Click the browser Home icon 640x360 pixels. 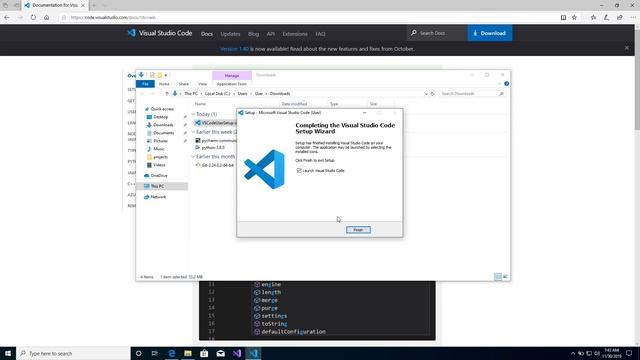(47, 18)
